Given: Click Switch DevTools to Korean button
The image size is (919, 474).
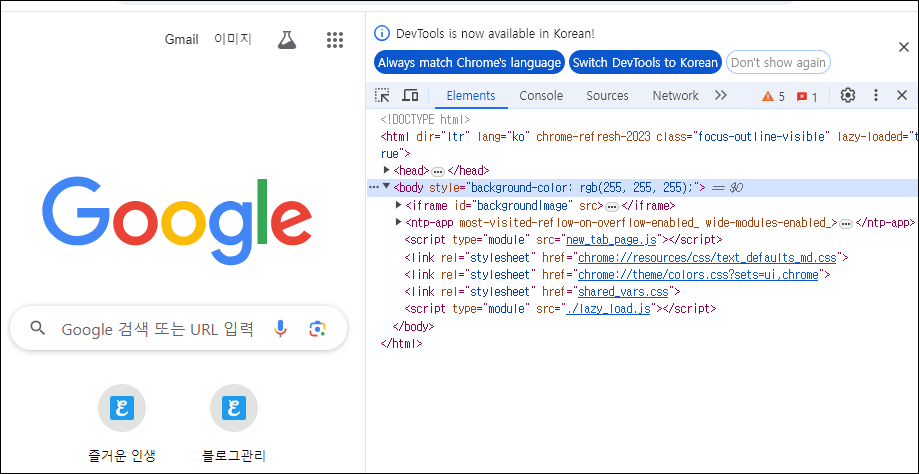Looking at the screenshot, I should tap(645, 63).
